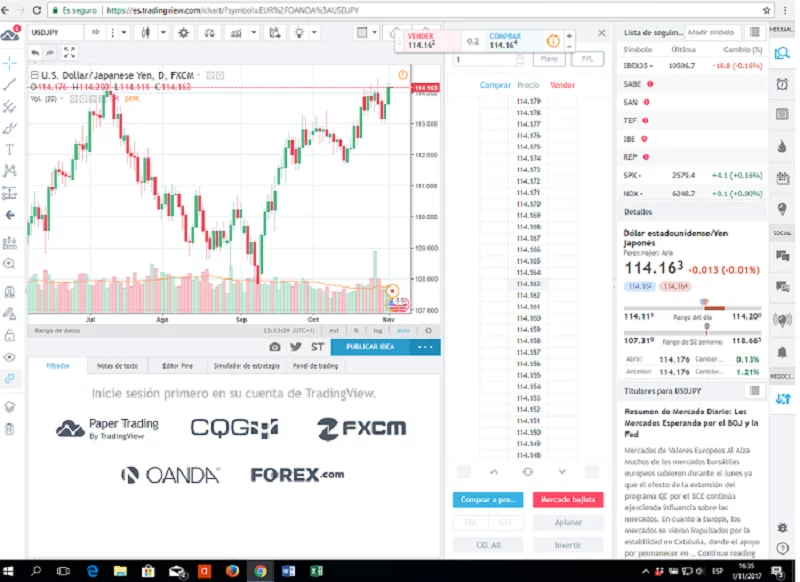Open the hotlist flame icon in right sidebar
800x582 pixels.
pyautogui.click(x=782, y=146)
